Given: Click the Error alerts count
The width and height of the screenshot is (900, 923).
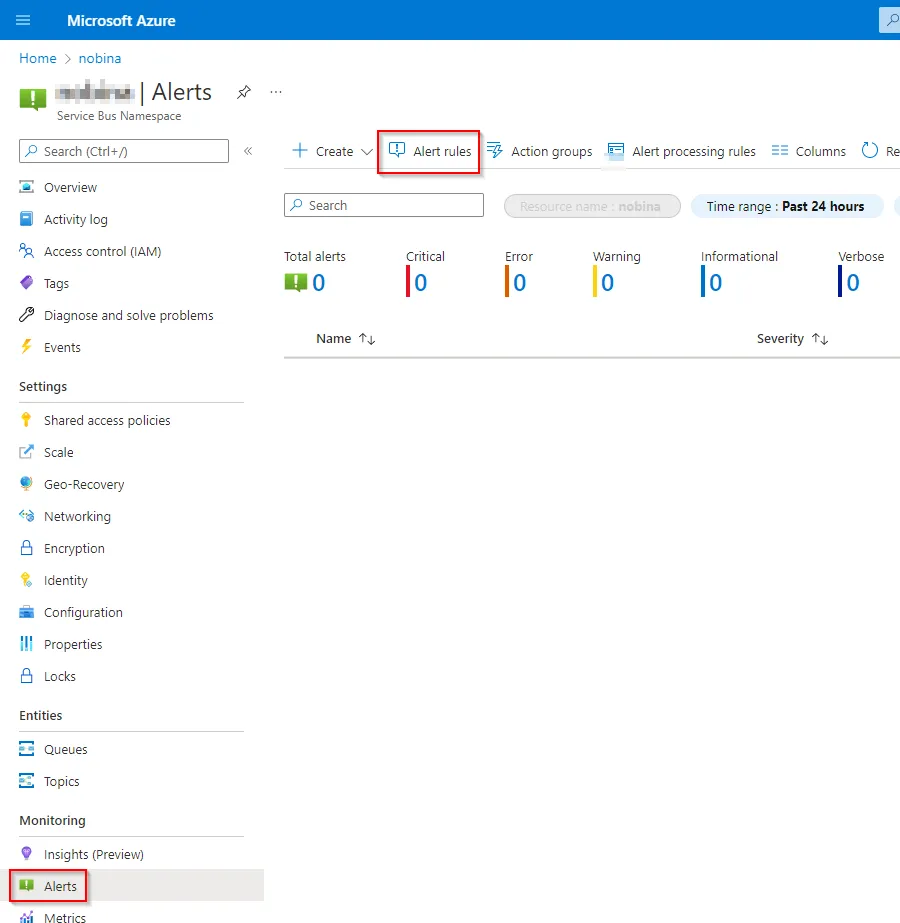Looking at the screenshot, I should point(519,283).
